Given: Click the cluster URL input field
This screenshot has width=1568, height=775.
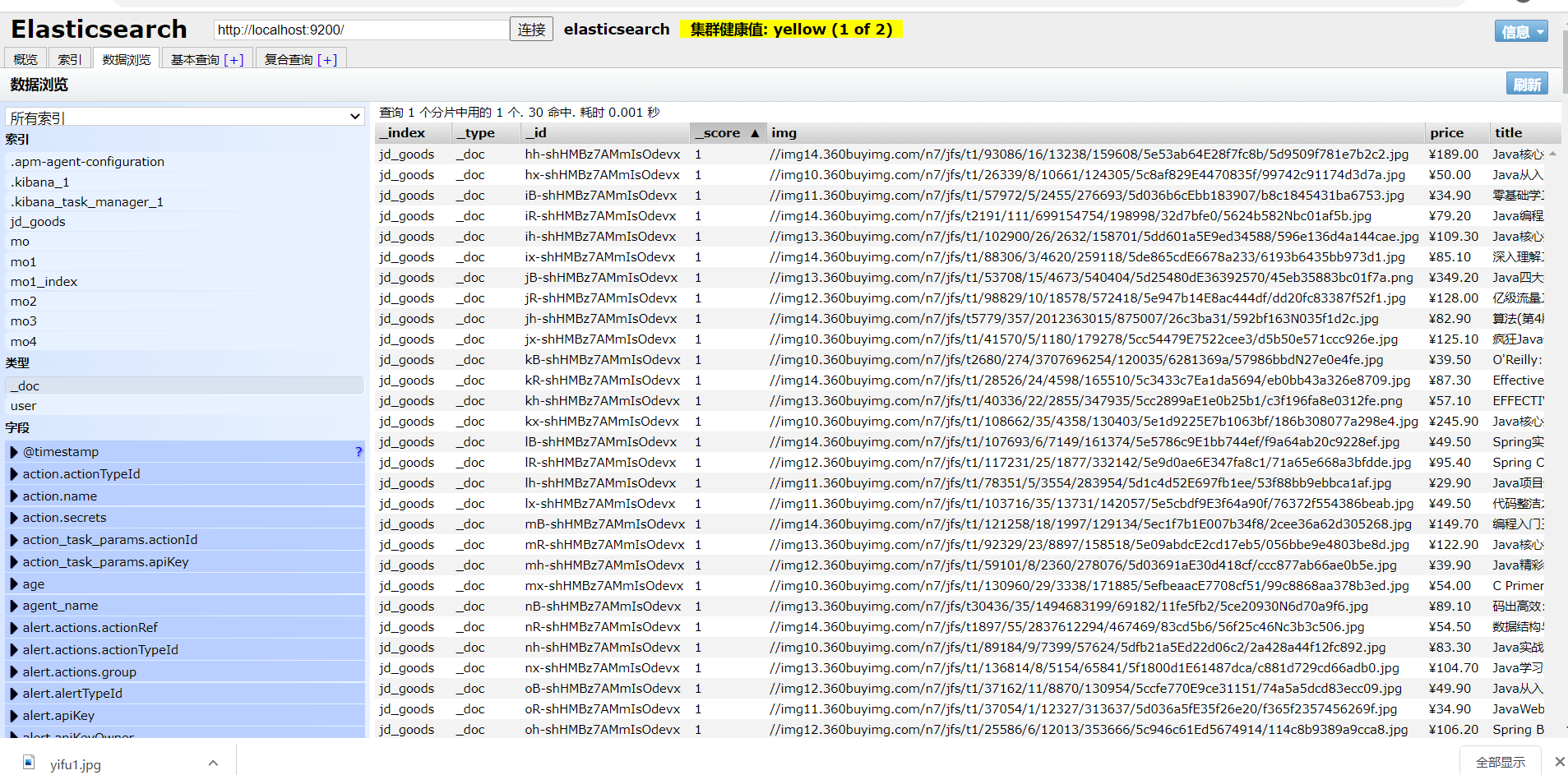Looking at the screenshot, I should tap(361, 30).
